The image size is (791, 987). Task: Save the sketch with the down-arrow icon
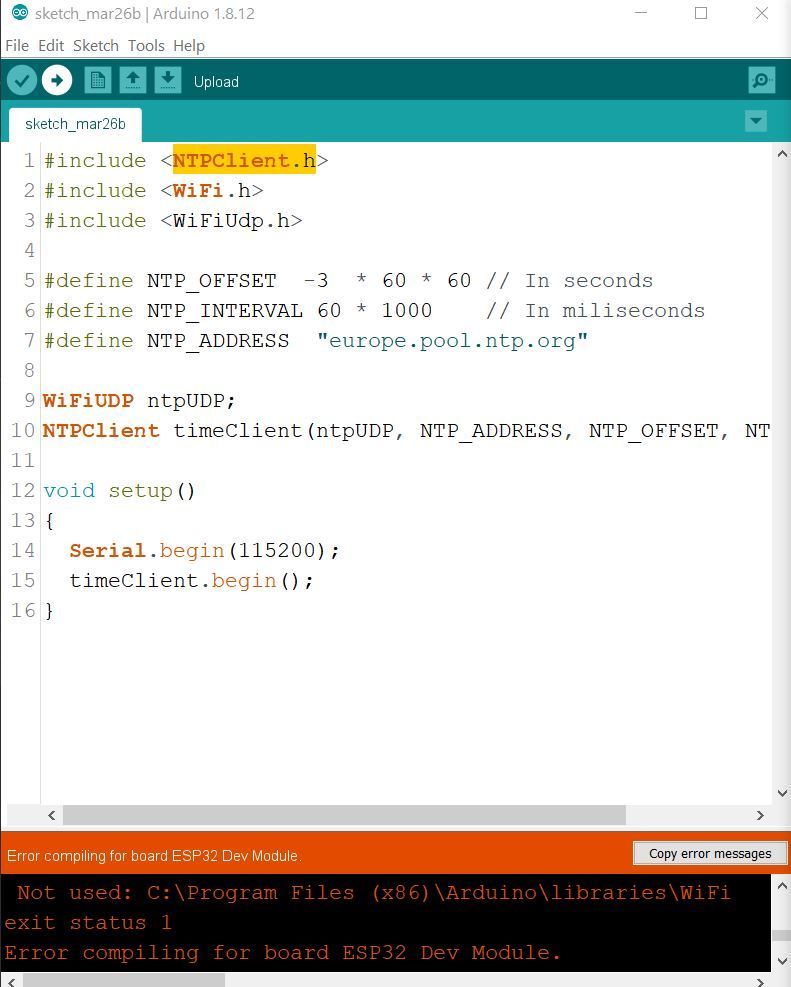(x=168, y=81)
